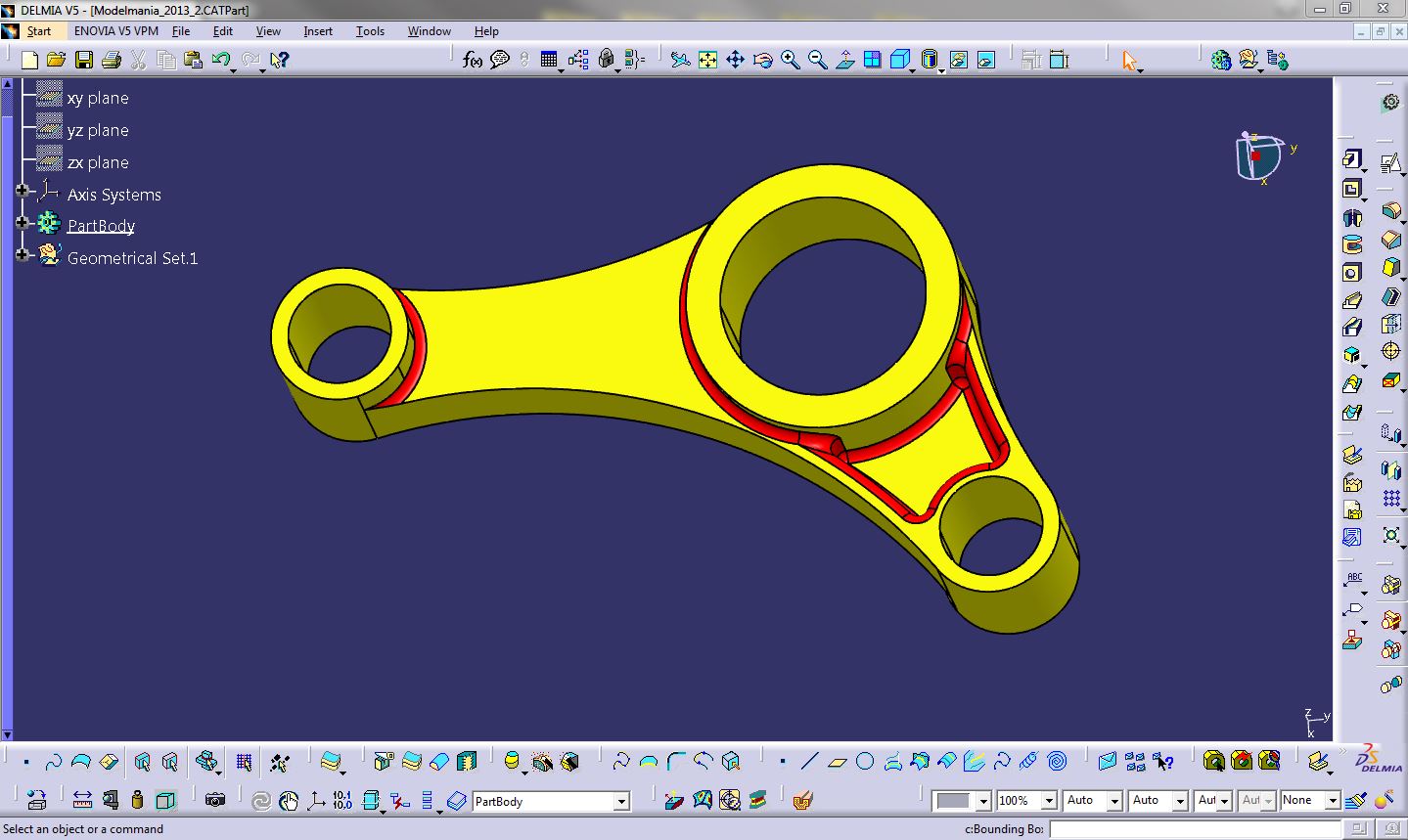
Task: Click the Create Multi-View icon
Action: 872,60
